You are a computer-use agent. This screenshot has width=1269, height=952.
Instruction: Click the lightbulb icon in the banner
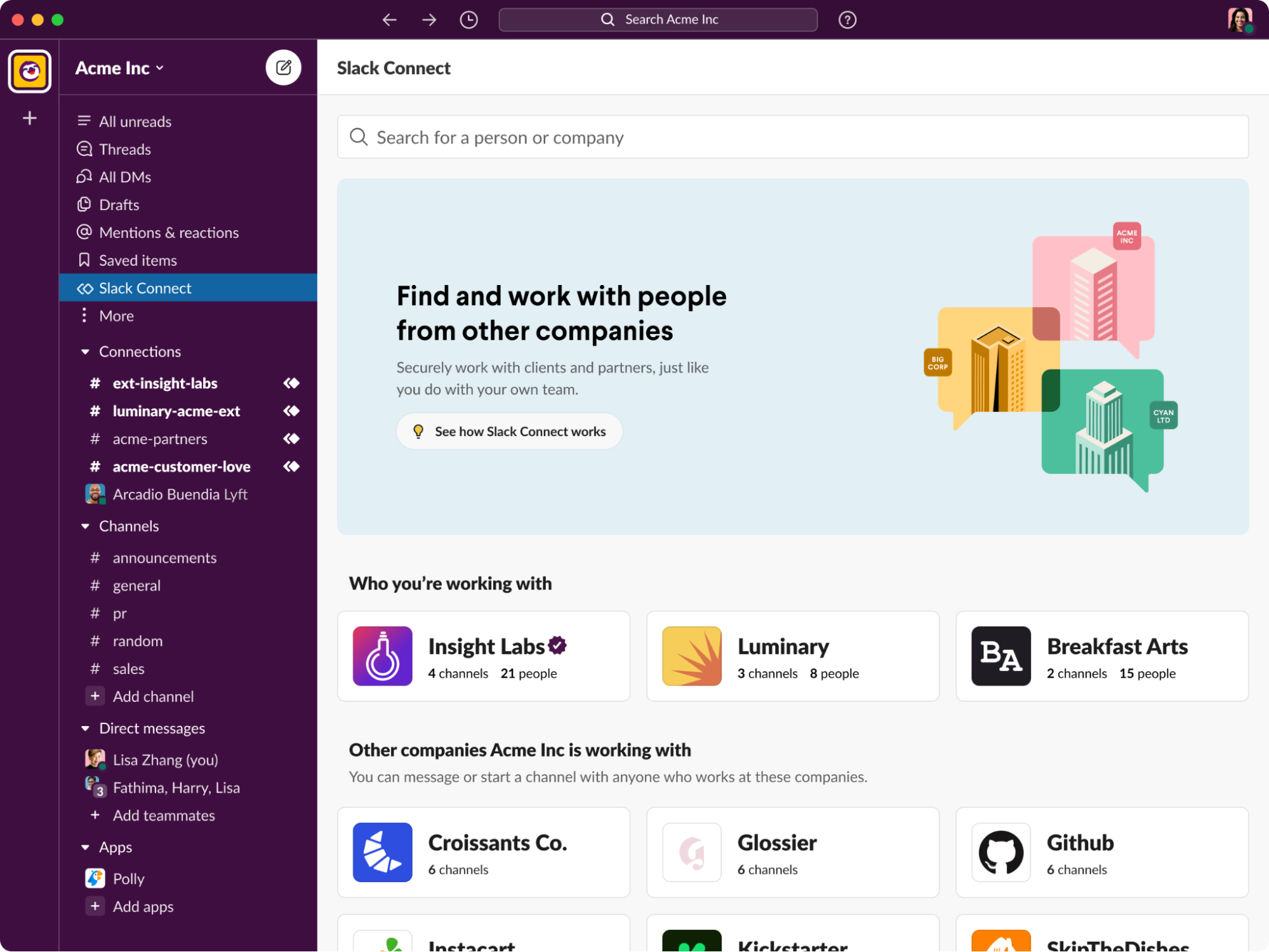coord(418,432)
